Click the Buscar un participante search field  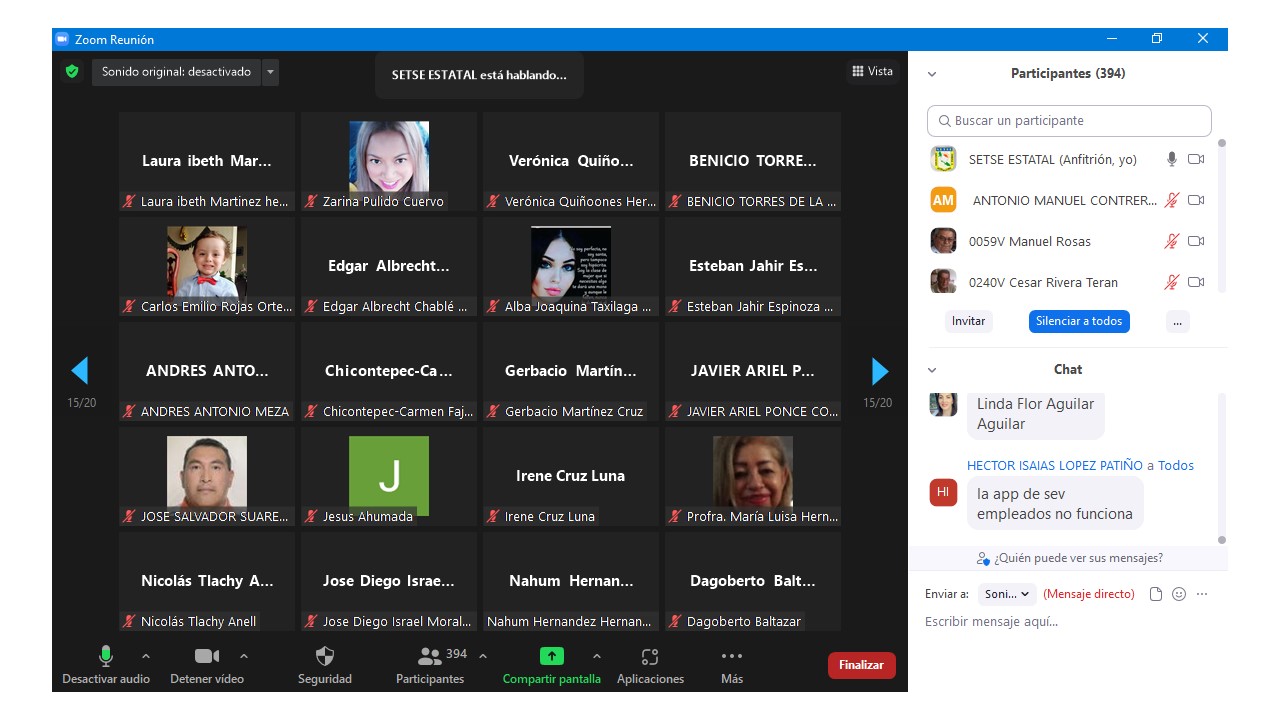pos(1069,121)
